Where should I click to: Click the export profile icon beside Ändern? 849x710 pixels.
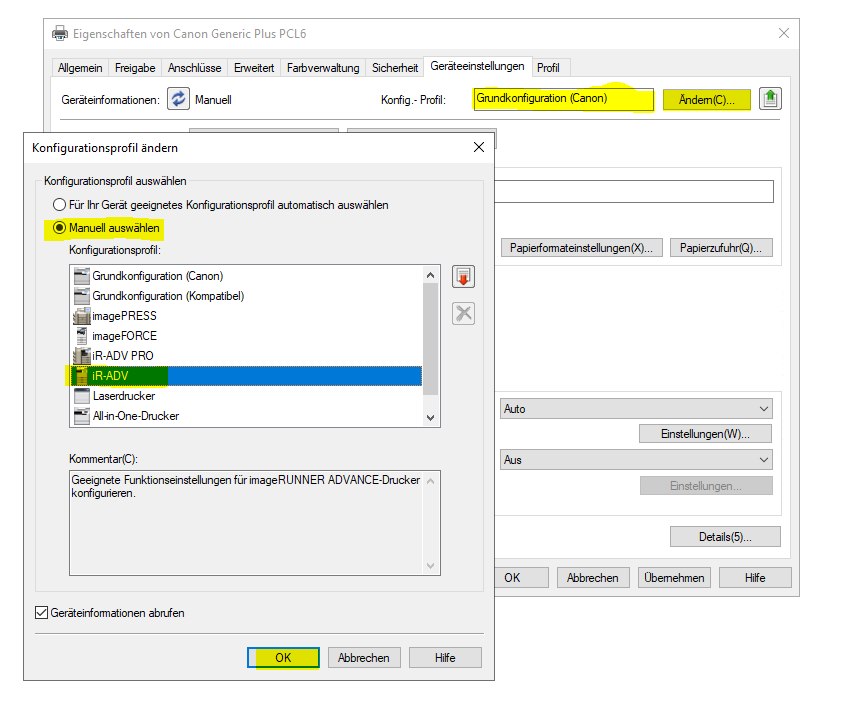click(x=770, y=99)
